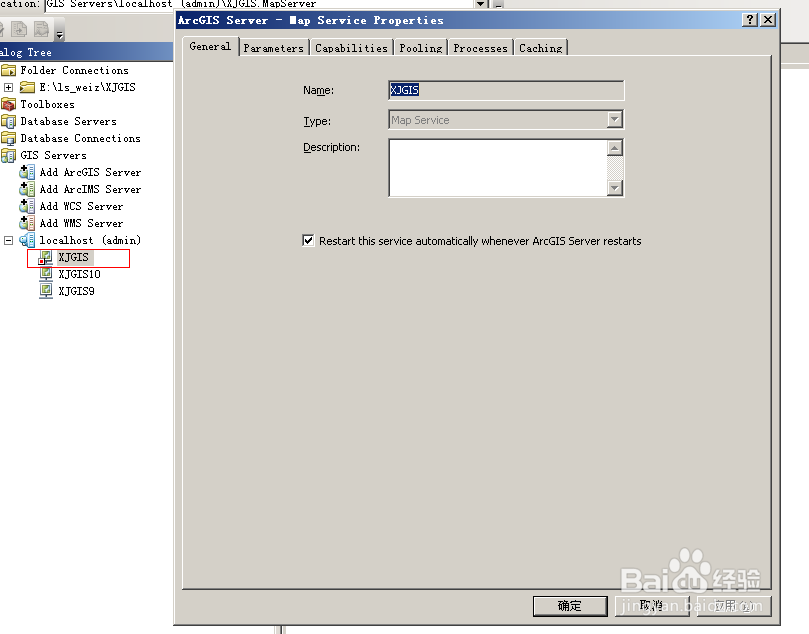The height and width of the screenshot is (634, 809).
Task: Click the XJGIS9 map service icon
Action: (x=46, y=291)
